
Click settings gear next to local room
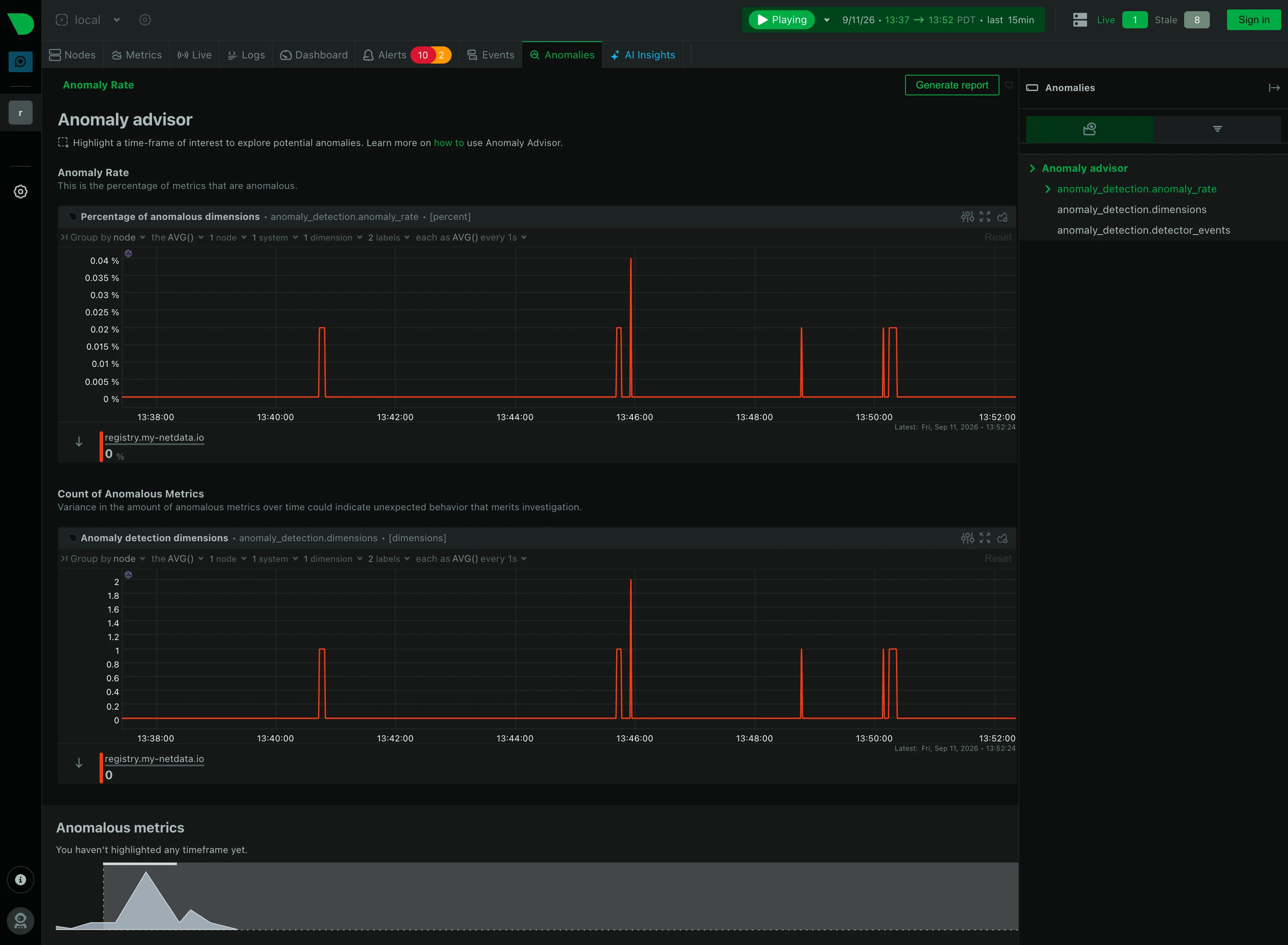(145, 20)
